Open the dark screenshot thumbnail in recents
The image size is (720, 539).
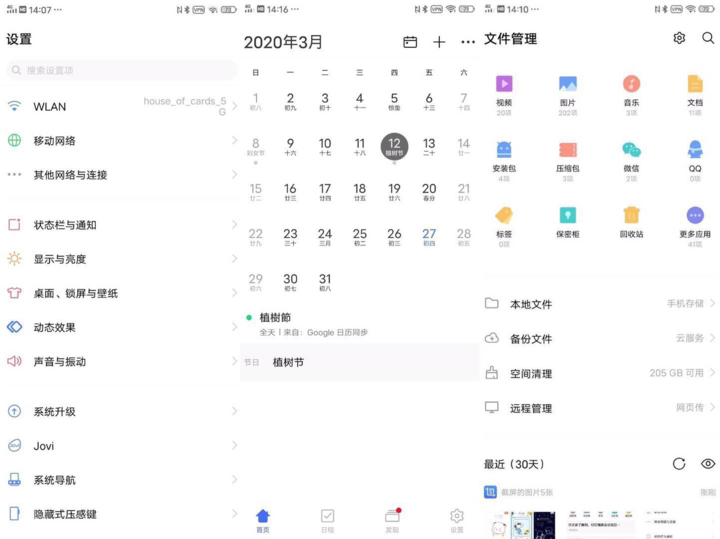(x=544, y=525)
